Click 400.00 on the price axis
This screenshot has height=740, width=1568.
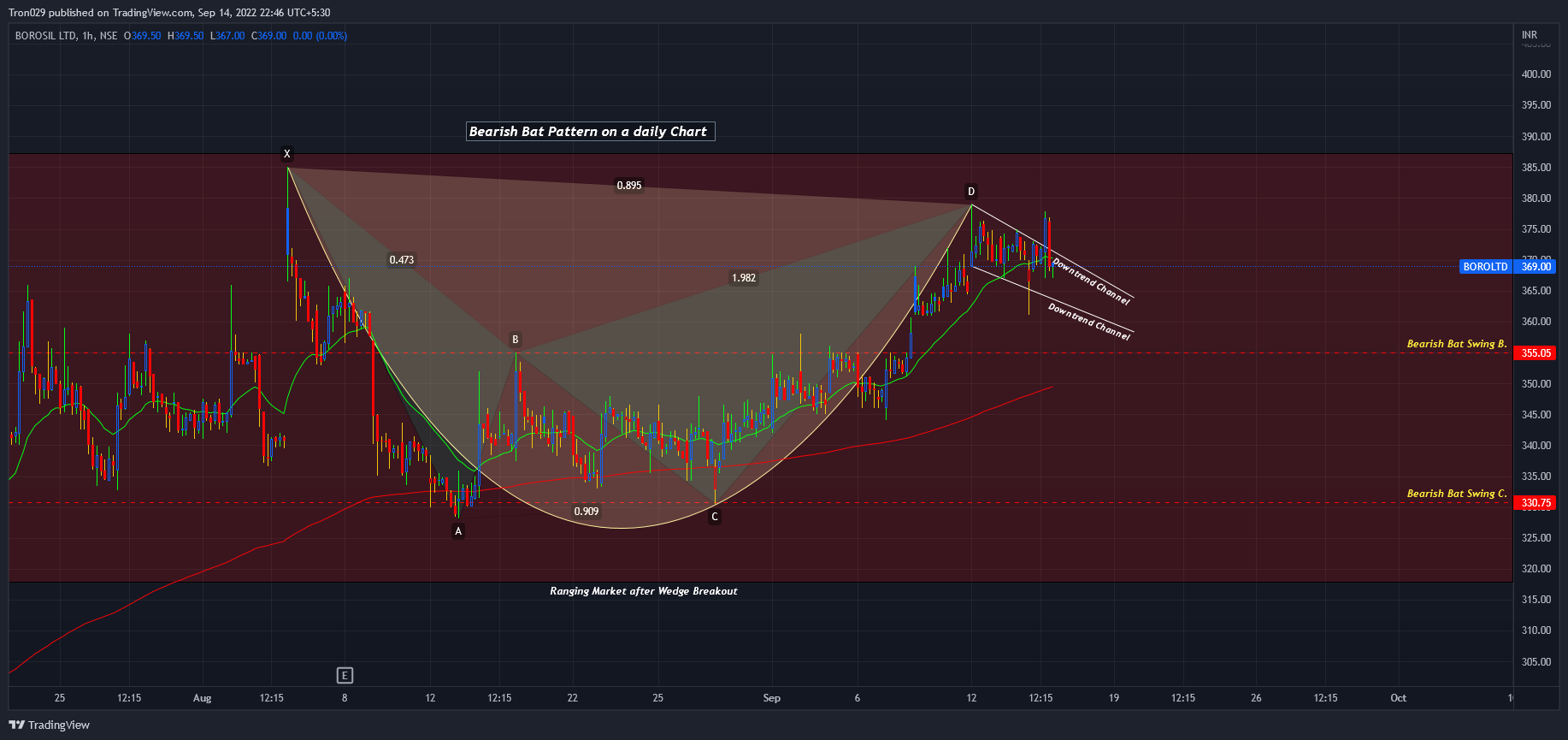point(1536,74)
